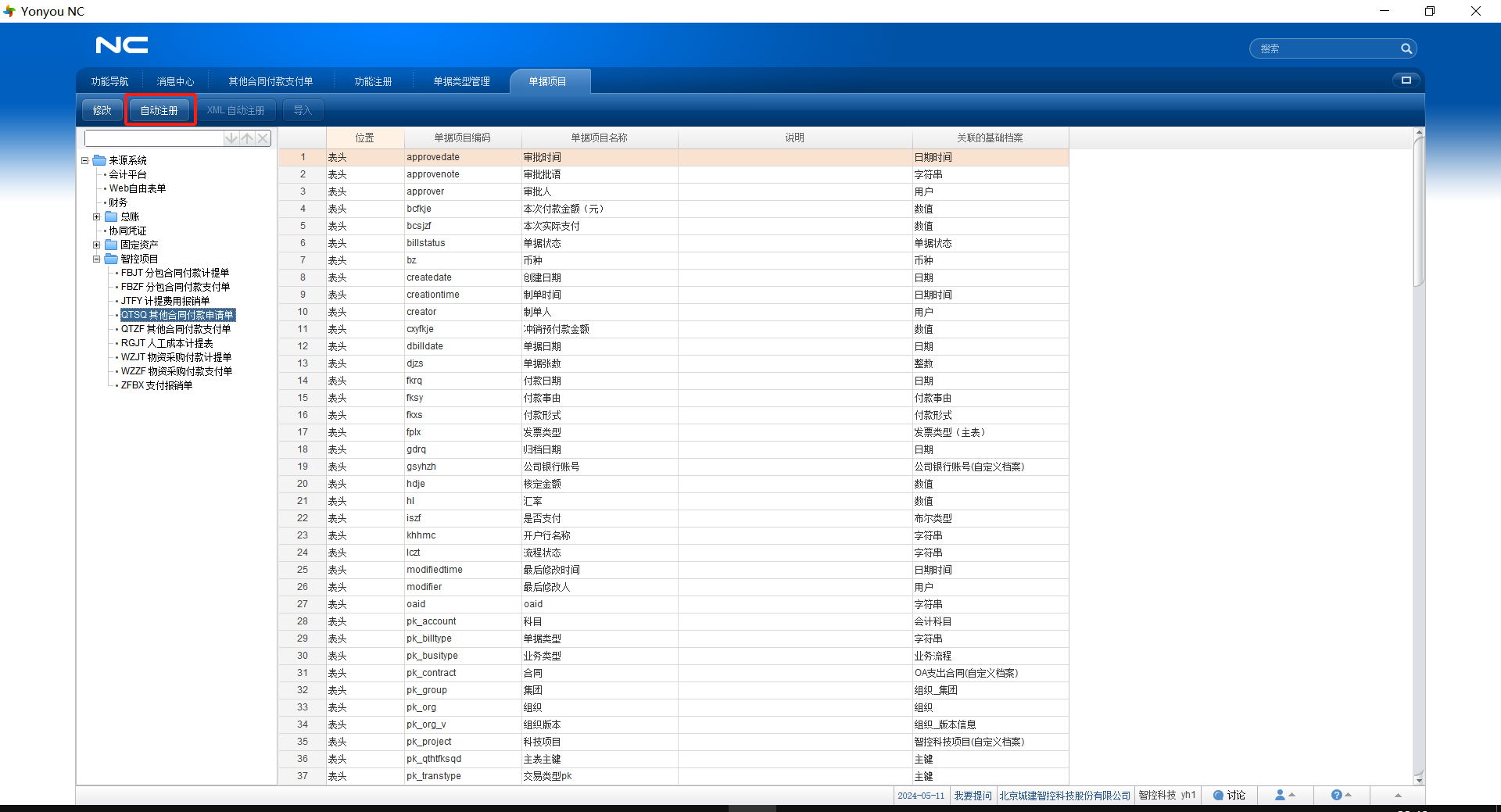Image resolution: width=1501 pixels, height=812 pixels.
Task: Click the NC logo
Action: (x=122, y=45)
